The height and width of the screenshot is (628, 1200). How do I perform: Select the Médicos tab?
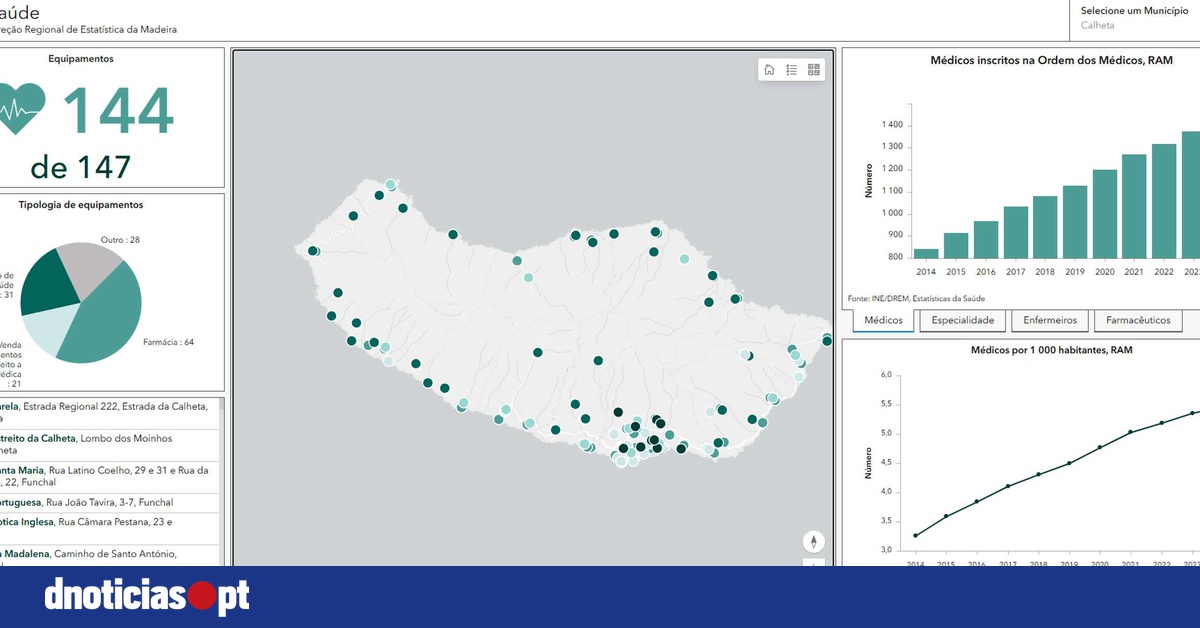[883, 321]
